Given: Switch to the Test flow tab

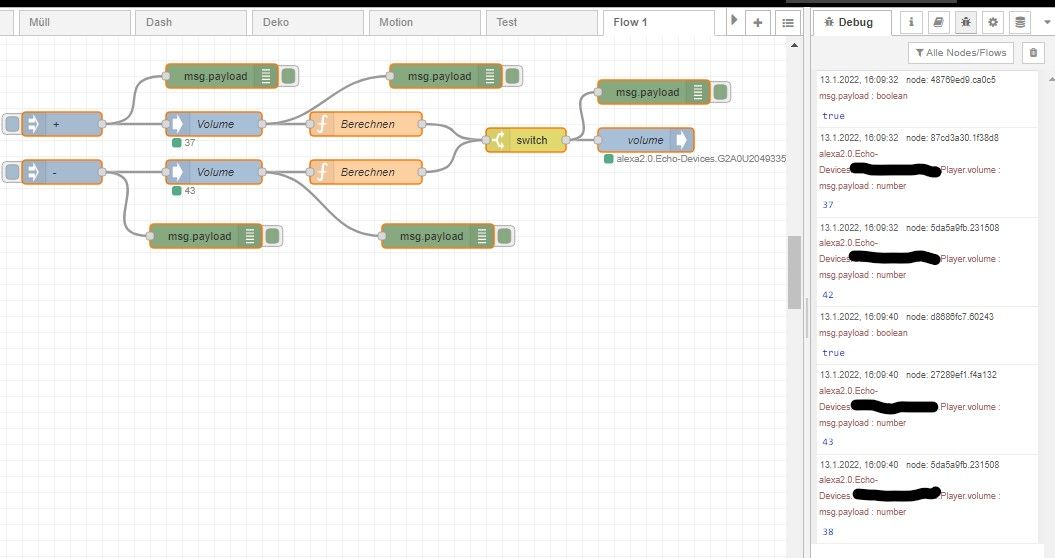Looking at the screenshot, I should 542,22.
